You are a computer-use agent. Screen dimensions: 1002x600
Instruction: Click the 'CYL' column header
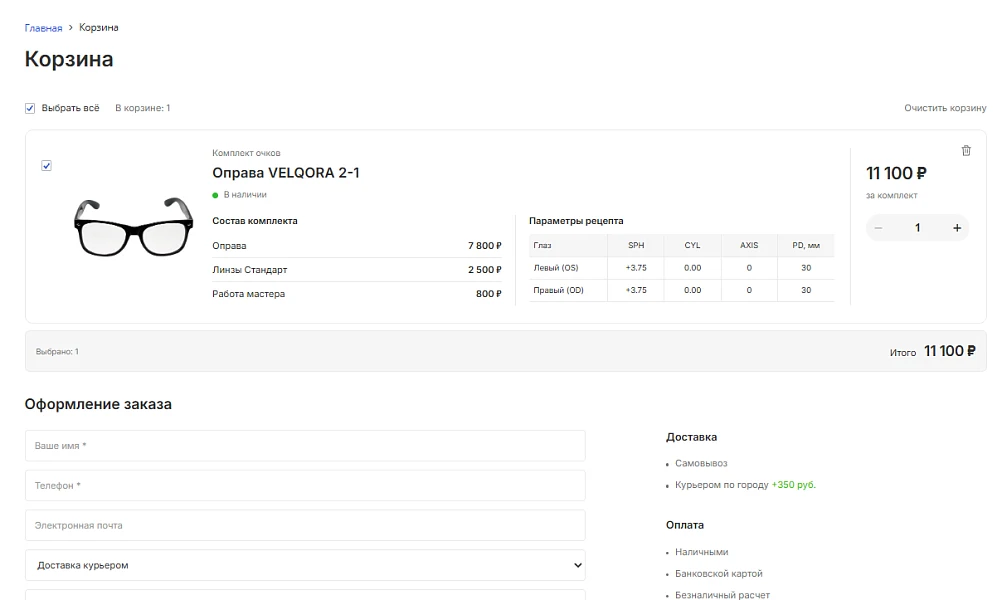click(x=692, y=245)
